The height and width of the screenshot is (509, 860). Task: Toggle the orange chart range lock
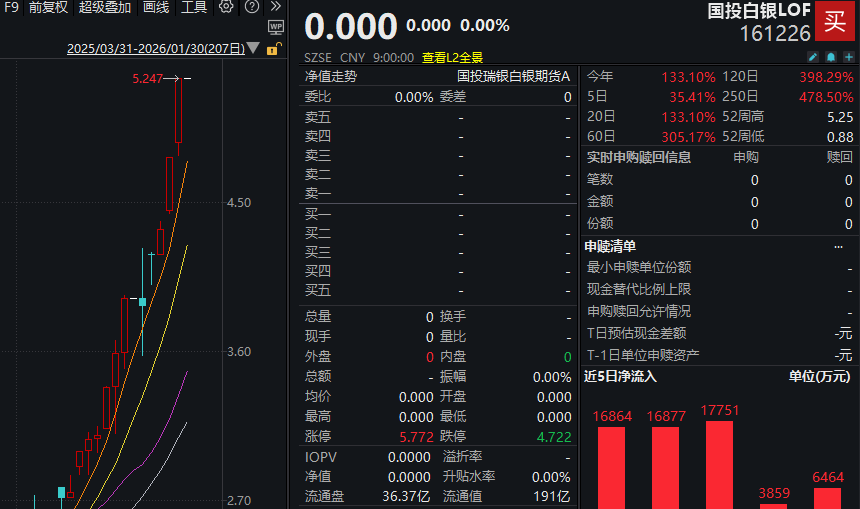tap(273, 48)
